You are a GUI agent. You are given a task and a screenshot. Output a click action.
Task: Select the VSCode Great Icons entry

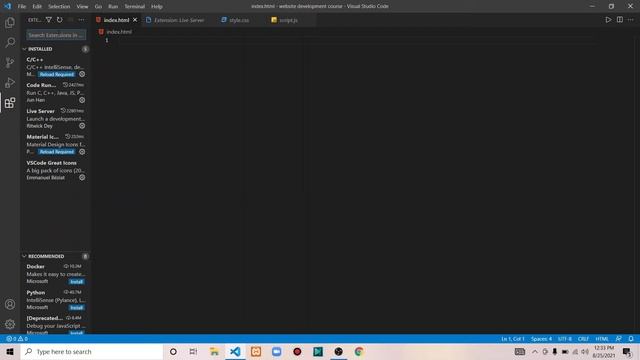pos(56,170)
